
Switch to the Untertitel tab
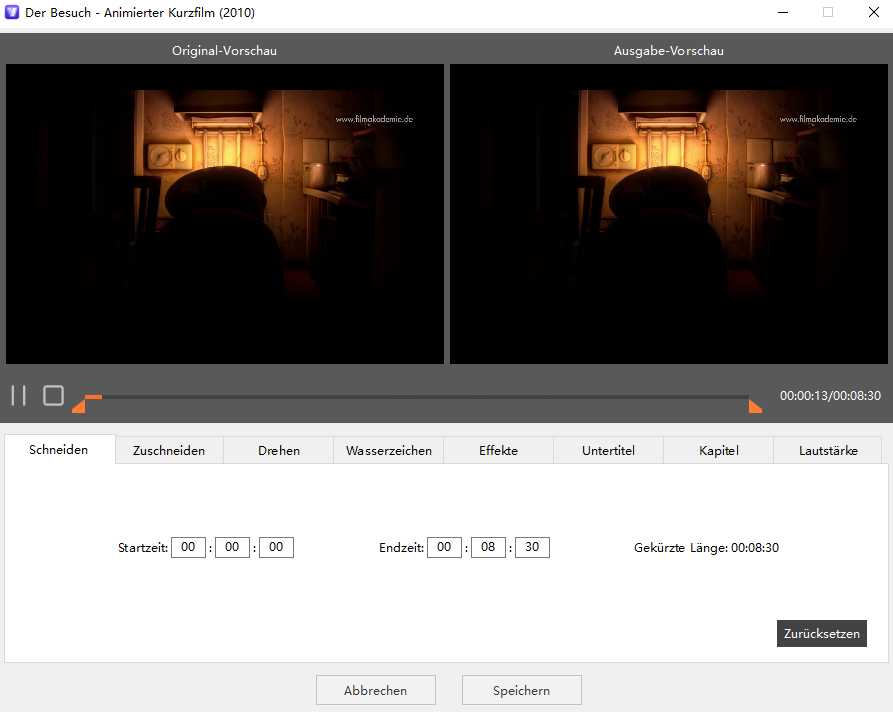[608, 450]
